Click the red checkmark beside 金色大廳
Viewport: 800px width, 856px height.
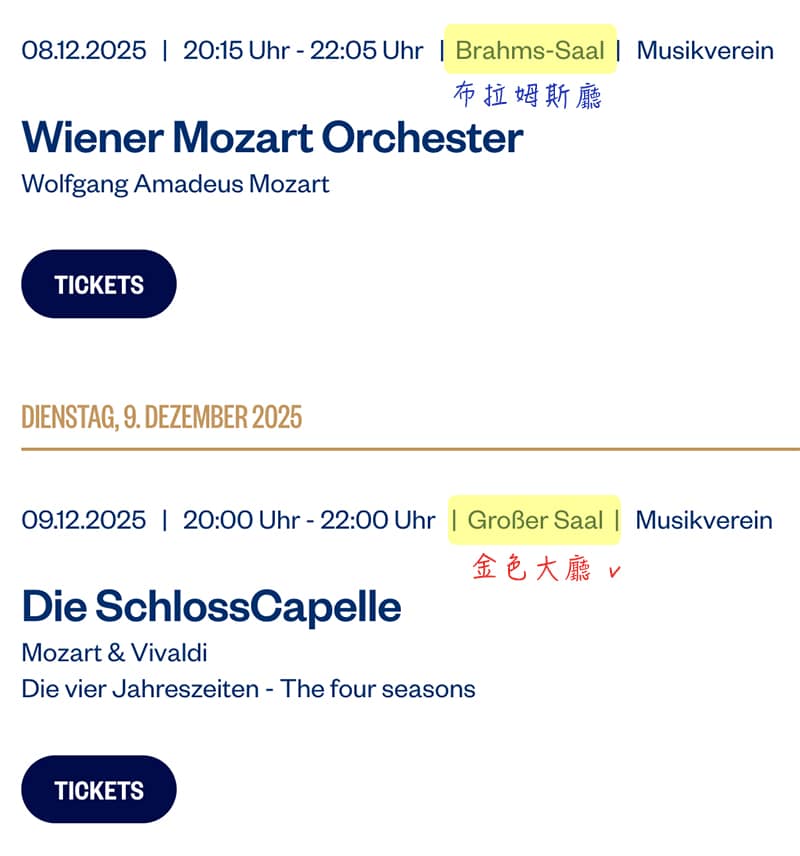pyautogui.click(x=614, y=571)
